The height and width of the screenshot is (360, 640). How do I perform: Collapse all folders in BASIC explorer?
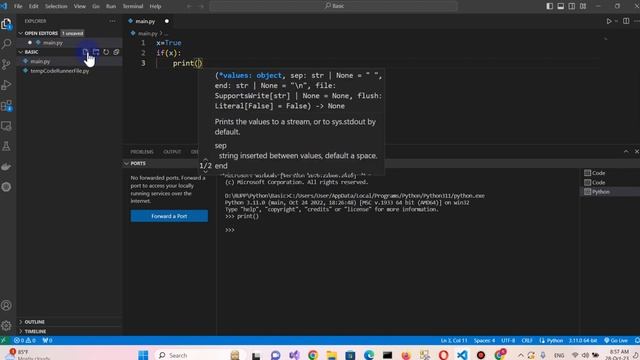click(x=116, y=52)
